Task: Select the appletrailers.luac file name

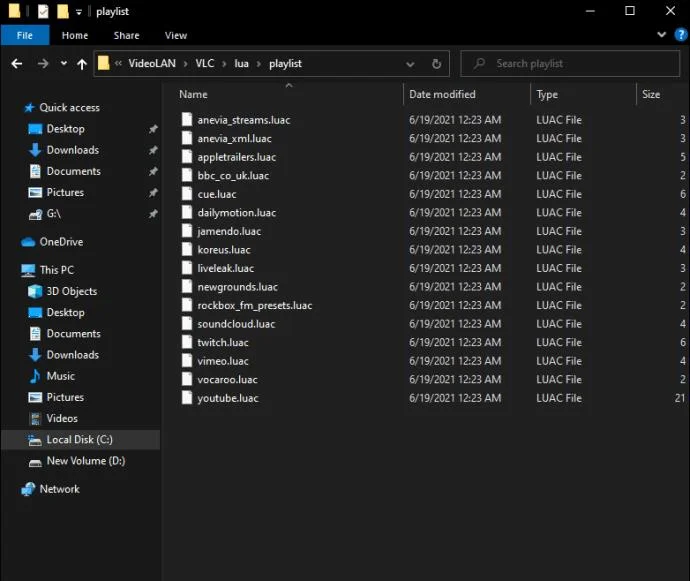Action: pyautogui.click(x=237, y=157)
